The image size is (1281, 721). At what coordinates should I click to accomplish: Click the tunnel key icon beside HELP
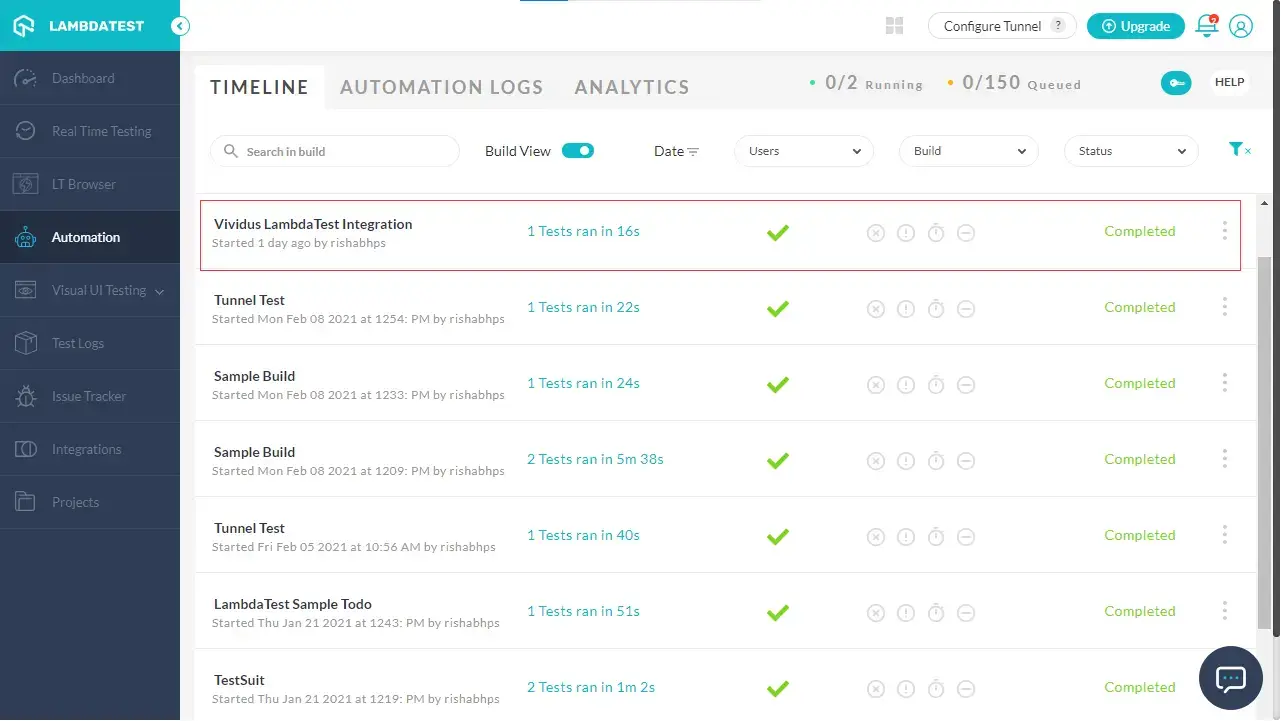[x=1176, y=83]
